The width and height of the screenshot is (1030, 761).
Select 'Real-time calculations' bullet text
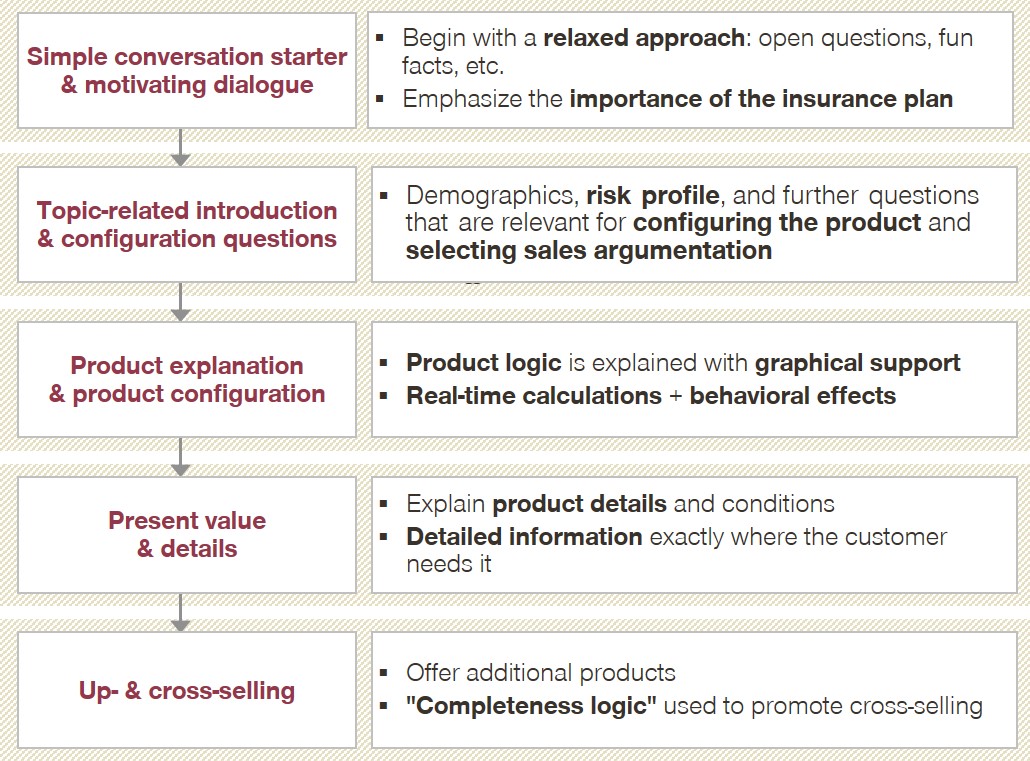tap(534, 396)
